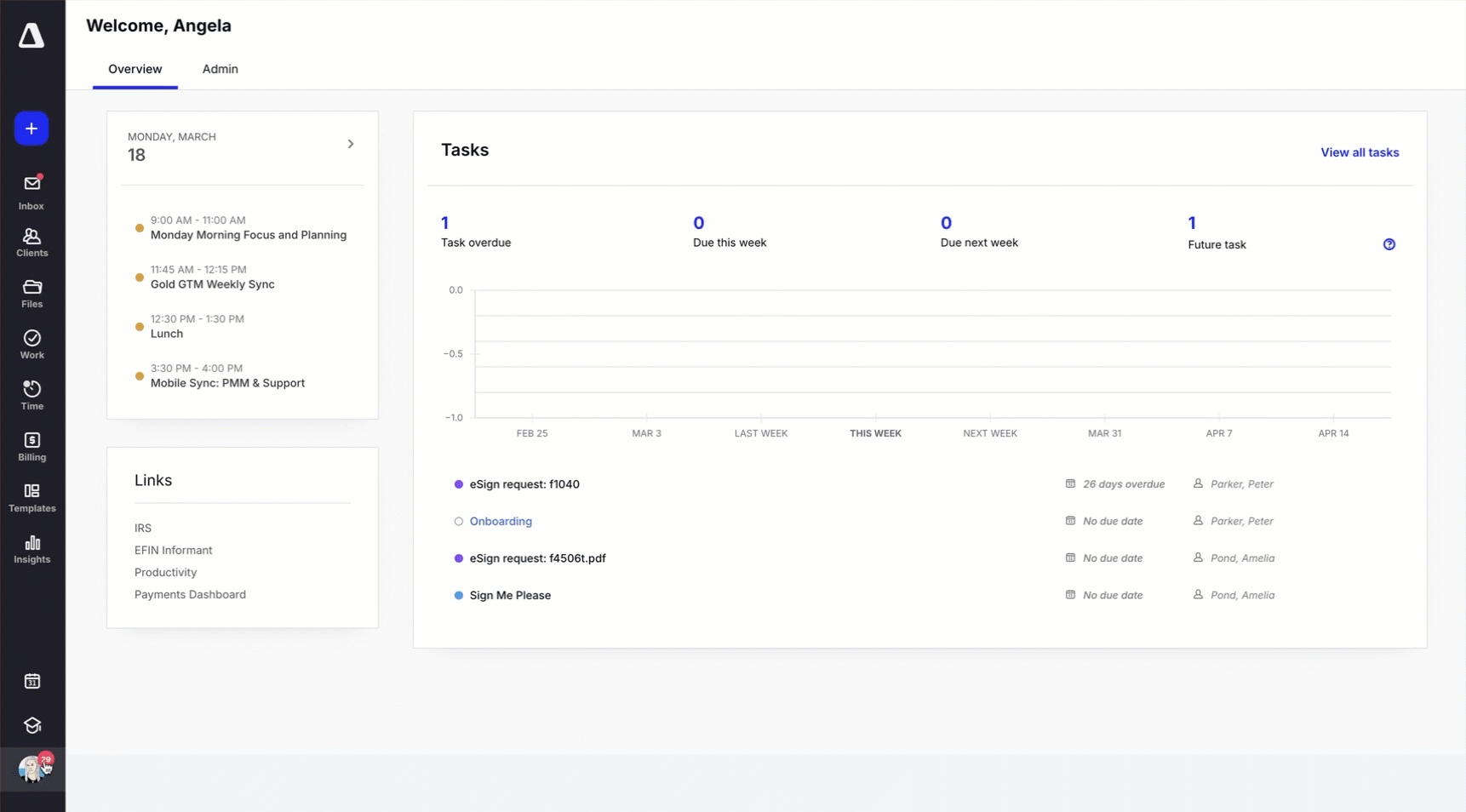Open the Payments Dashboard link
This screenshot has width=1466, height=812.
click(190, 594)
